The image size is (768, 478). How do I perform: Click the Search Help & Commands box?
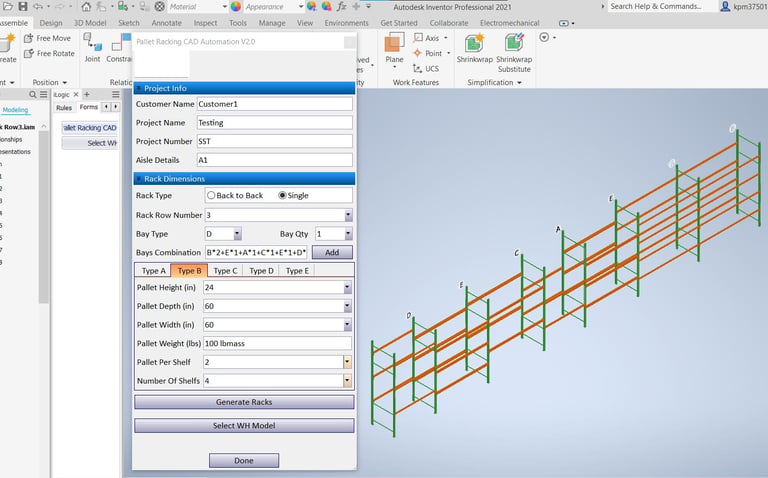pyautogui.click(x=662, y=6)
